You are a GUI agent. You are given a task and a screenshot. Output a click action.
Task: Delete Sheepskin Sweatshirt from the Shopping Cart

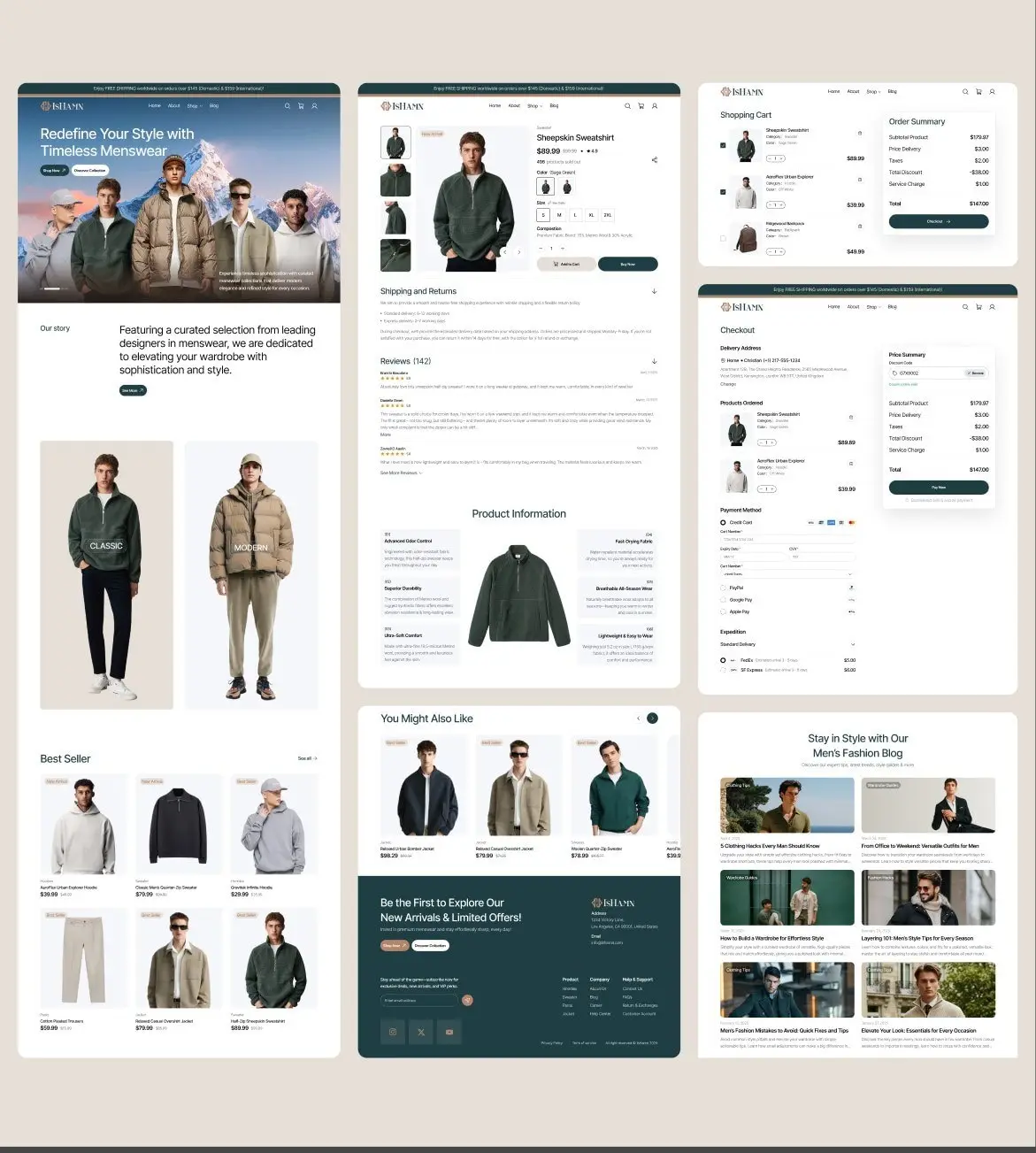click(x=860, y=134)
